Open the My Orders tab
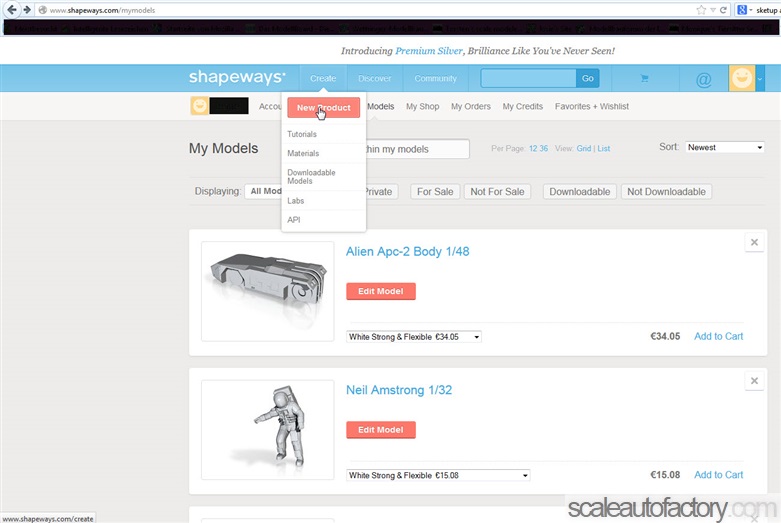This screenshot has width=781, height=523. click(471, 106)
